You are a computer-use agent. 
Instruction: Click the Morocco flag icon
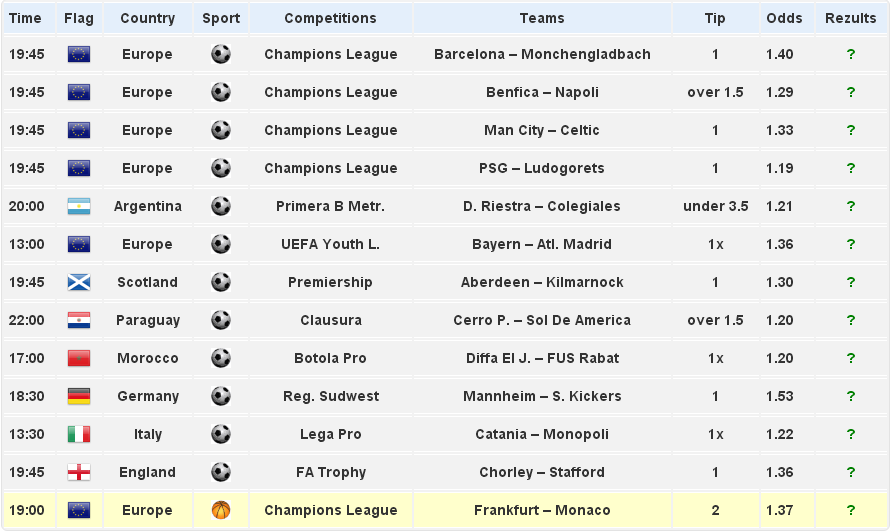[x=79, y=358]
